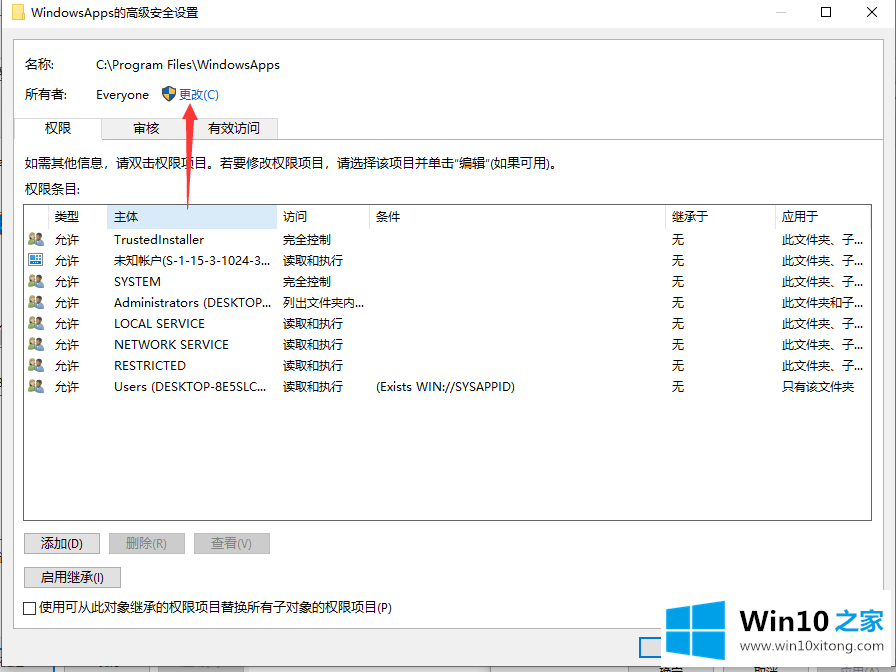Click the (Exists WIN://SYSAPPID) condition cell
This screenshot has width=896, height=672.
point(445,387)
